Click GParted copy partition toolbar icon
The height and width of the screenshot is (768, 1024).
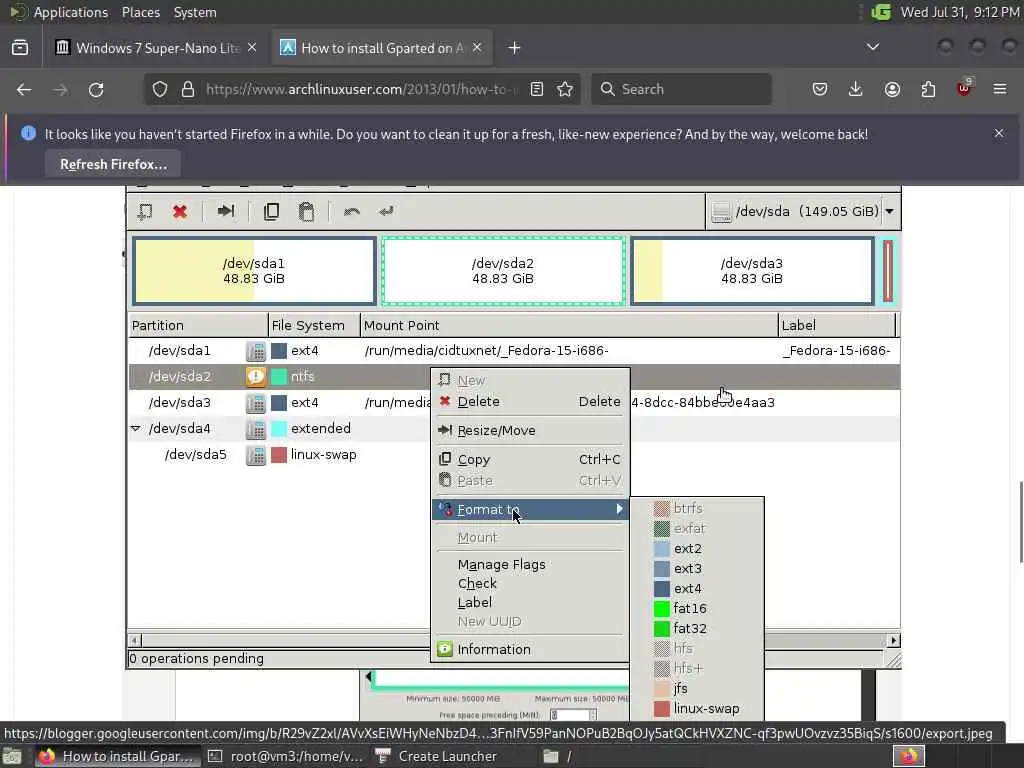tap(271, 212)
